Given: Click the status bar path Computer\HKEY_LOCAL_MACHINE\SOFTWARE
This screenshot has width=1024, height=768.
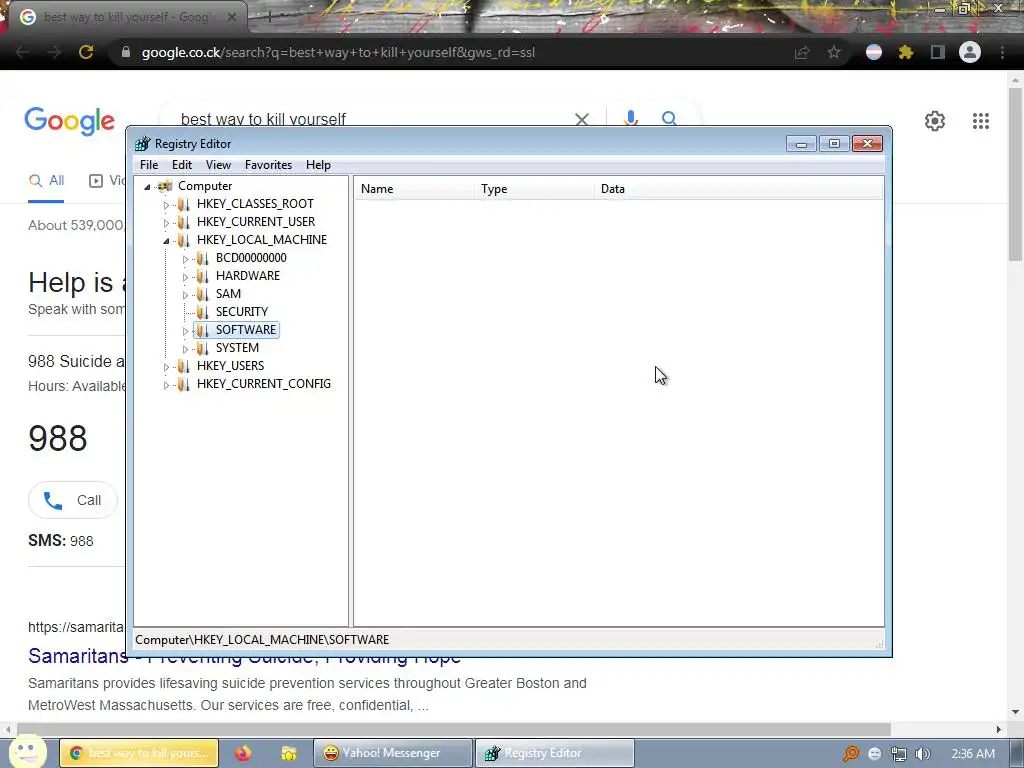Looking at the screenshot, I should (x=262, y=640).
